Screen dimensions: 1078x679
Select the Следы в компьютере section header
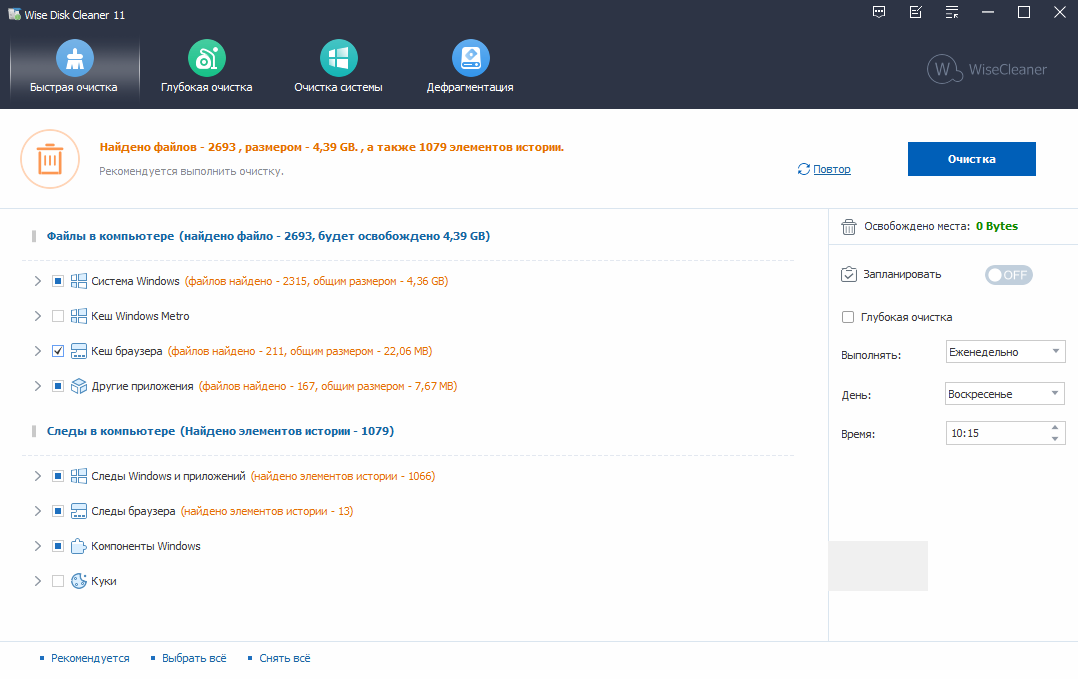coord(220,432)
